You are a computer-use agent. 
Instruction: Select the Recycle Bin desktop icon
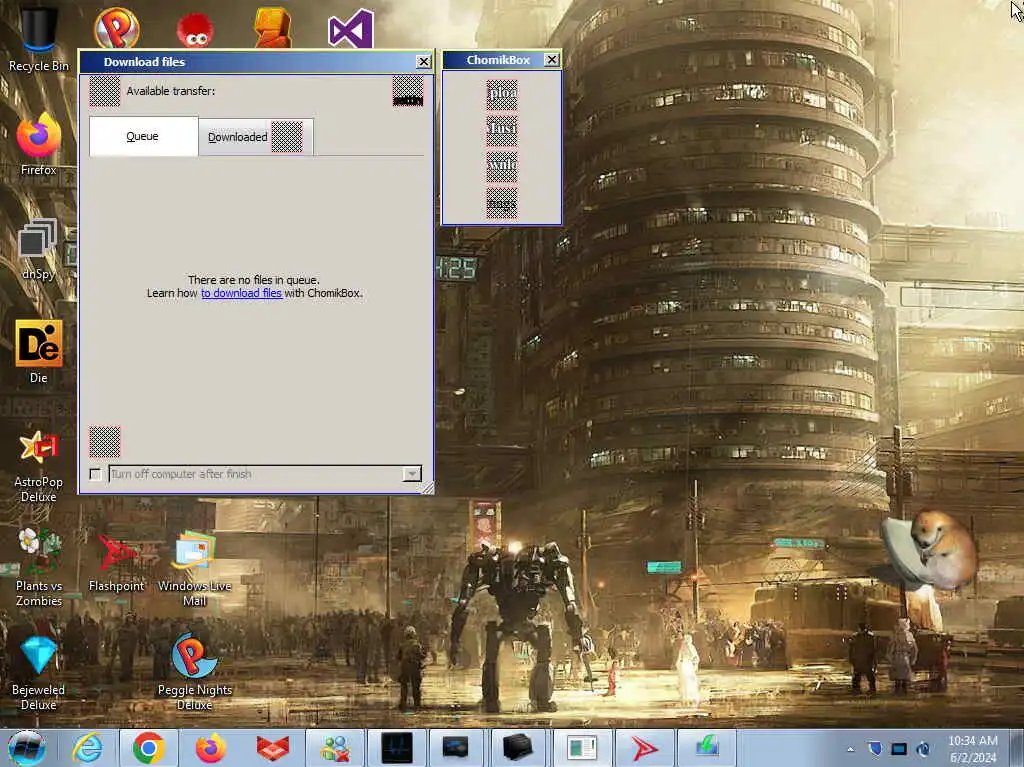[x=39, y=38]
